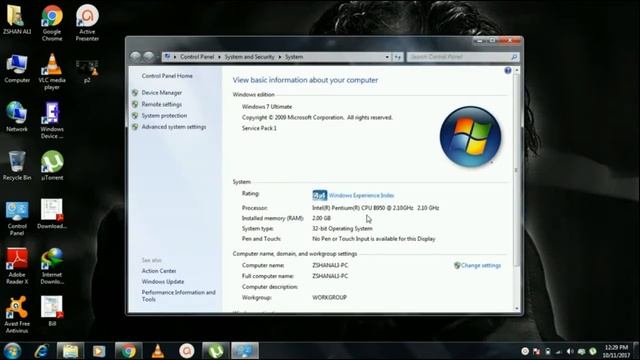
Task: Click the WORKGROUP value text
Action: coord(329,298)
